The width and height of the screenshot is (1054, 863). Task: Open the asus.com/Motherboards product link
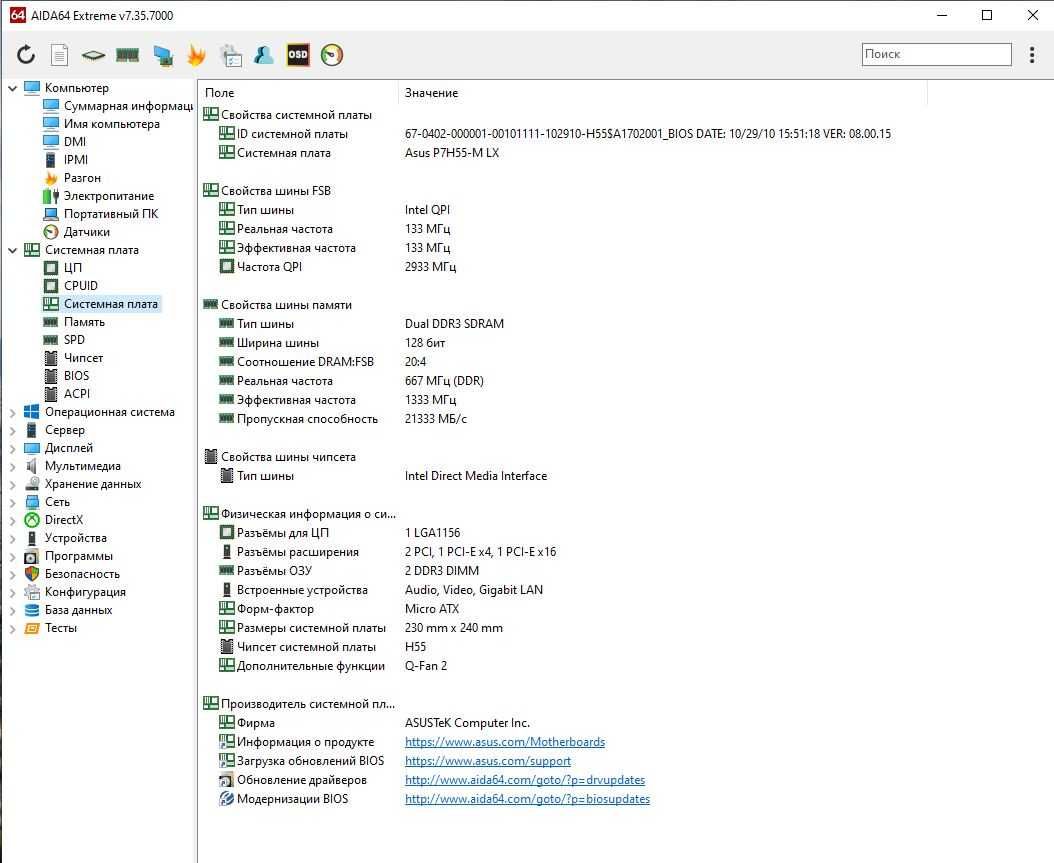505,742
